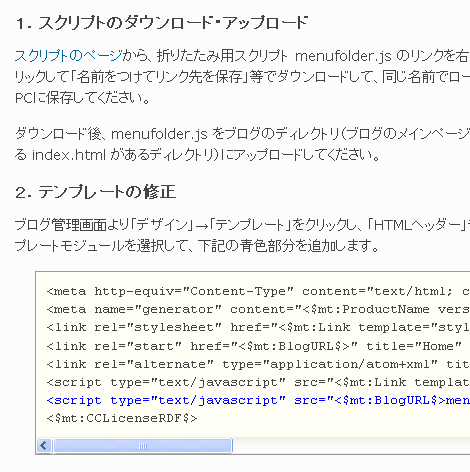Click the meta http-equiv Content-Type code line

point(258,291)
